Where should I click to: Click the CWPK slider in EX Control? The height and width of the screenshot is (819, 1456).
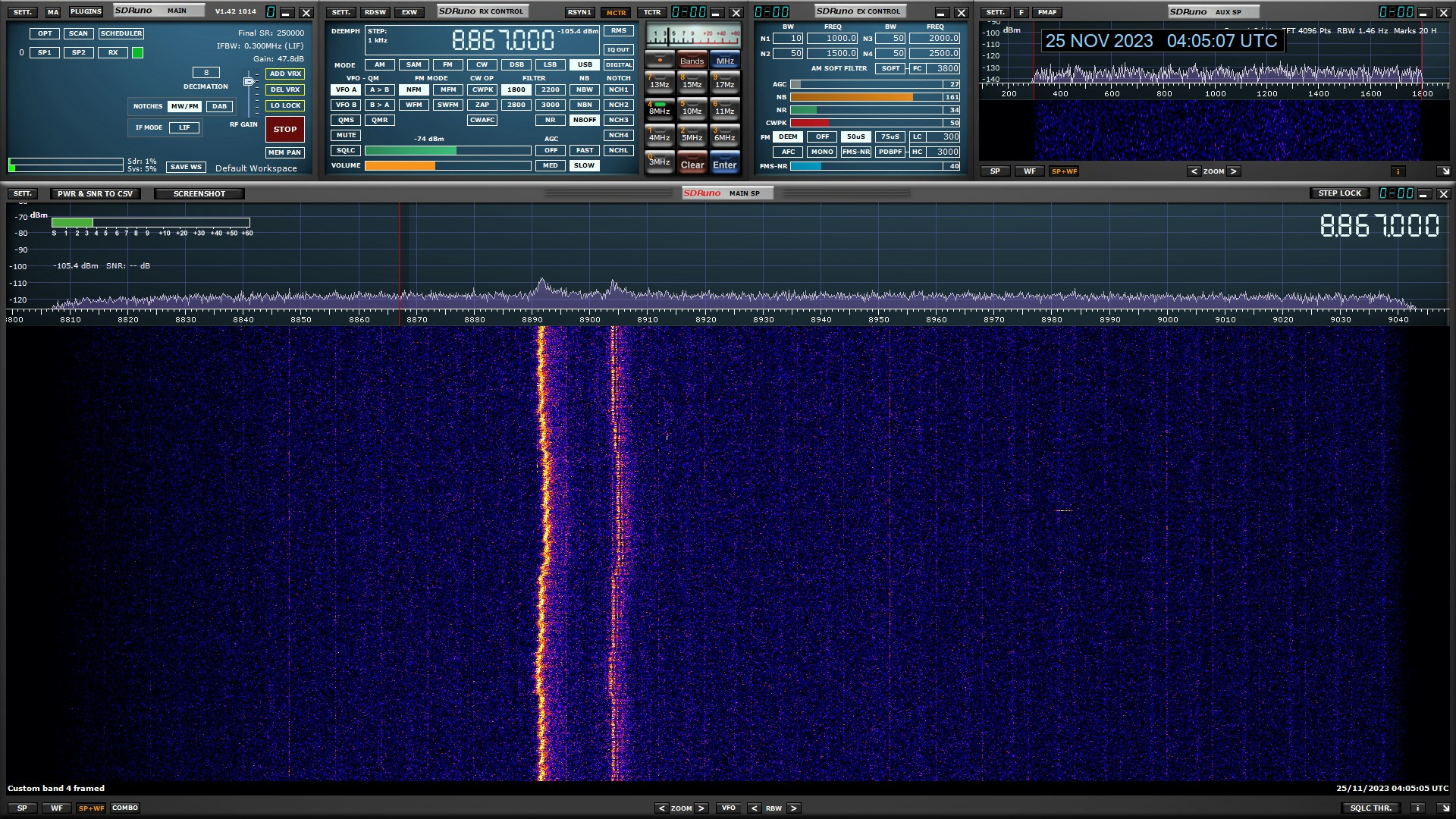[875, 123]
